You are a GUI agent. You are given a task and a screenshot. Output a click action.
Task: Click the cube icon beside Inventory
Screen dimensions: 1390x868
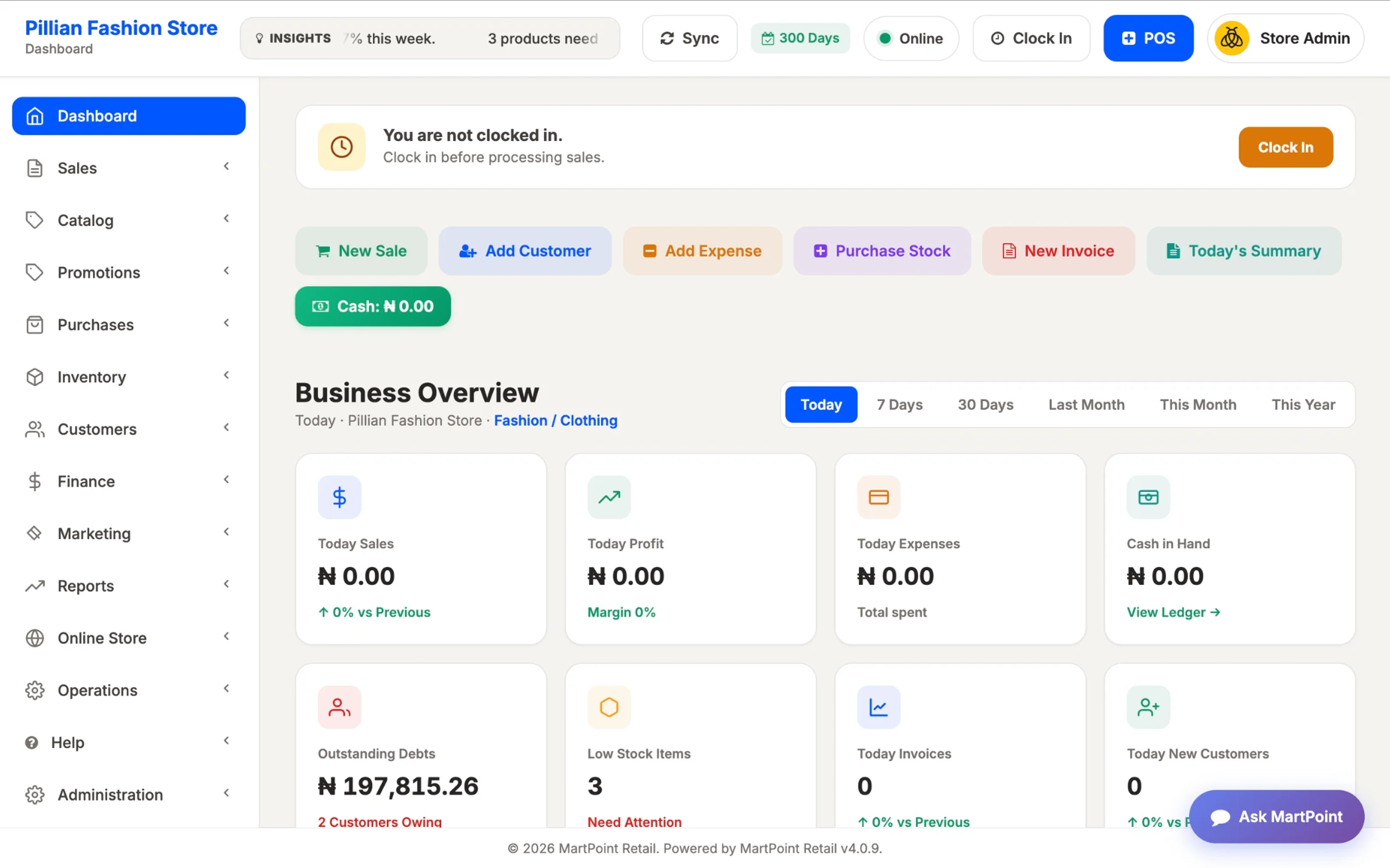point(35,377)
